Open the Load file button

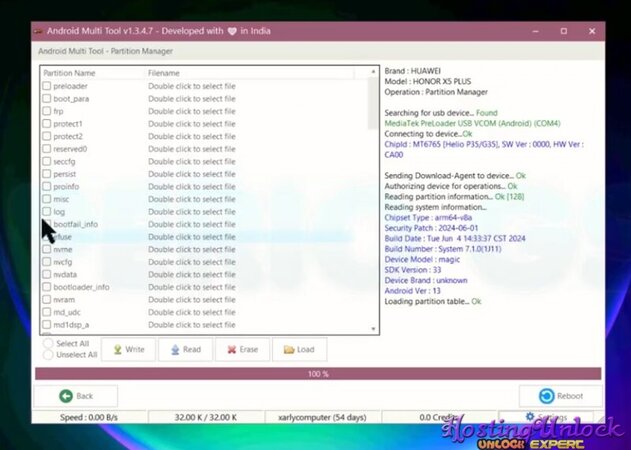pos(298,350)
